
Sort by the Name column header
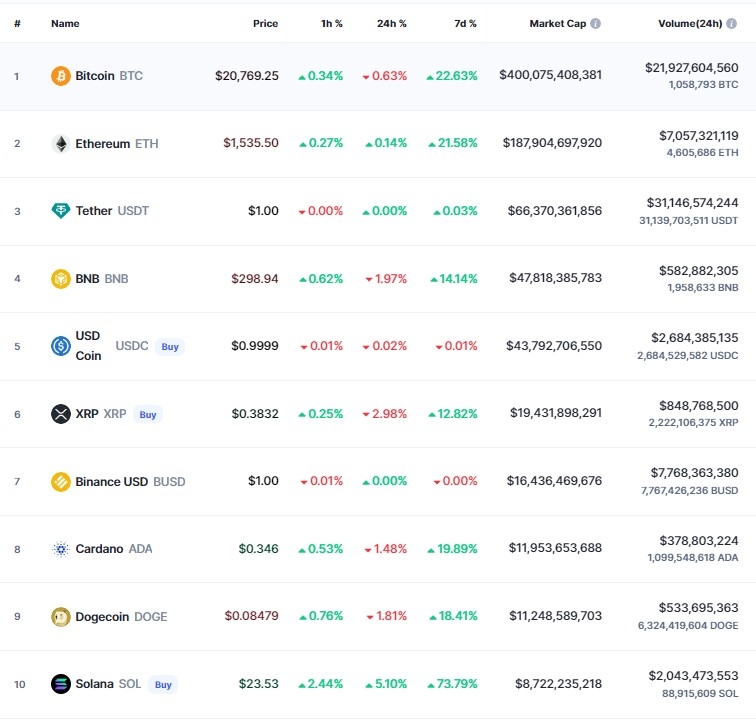click(65, 23)
